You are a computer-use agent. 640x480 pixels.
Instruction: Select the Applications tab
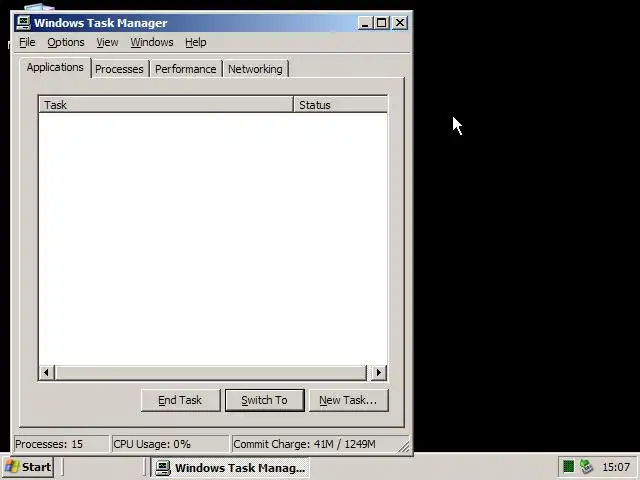pos(55,67)
